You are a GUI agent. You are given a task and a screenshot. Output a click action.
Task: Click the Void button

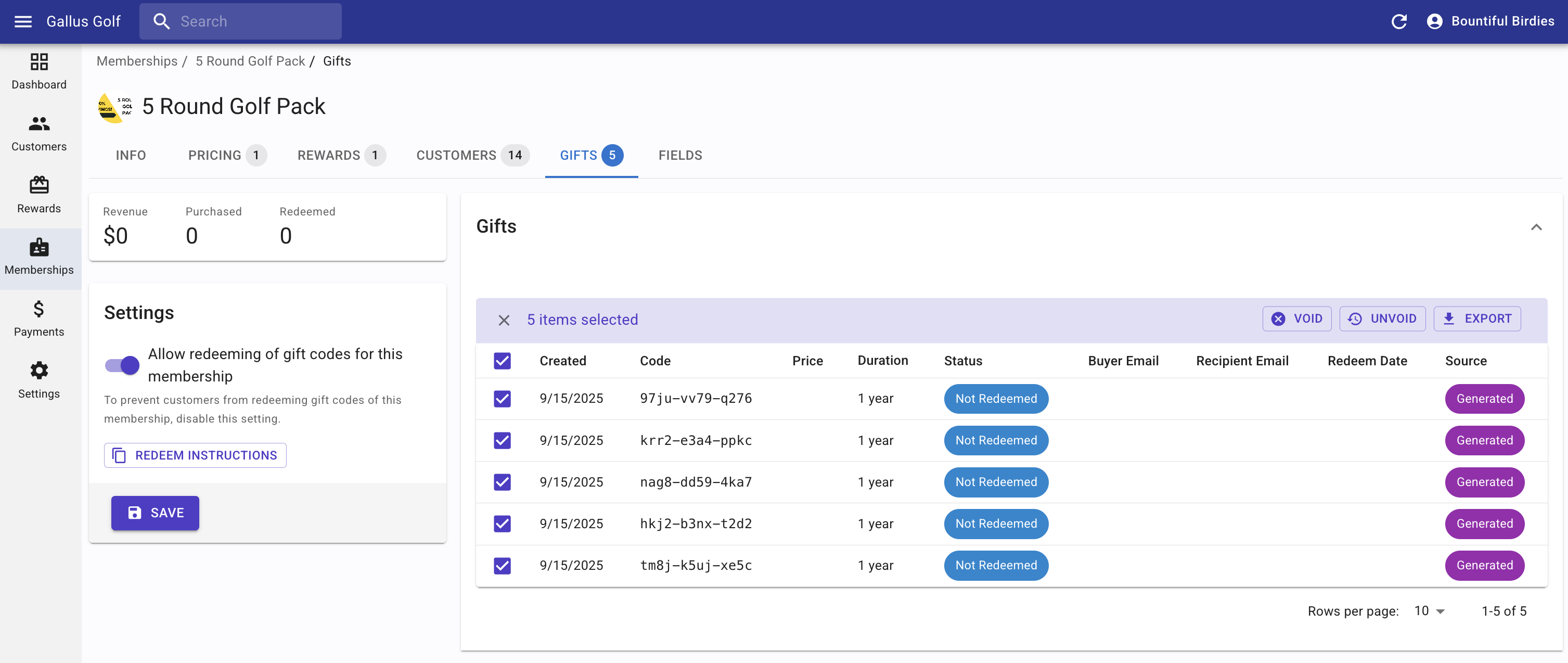[x=1296, y=318]
